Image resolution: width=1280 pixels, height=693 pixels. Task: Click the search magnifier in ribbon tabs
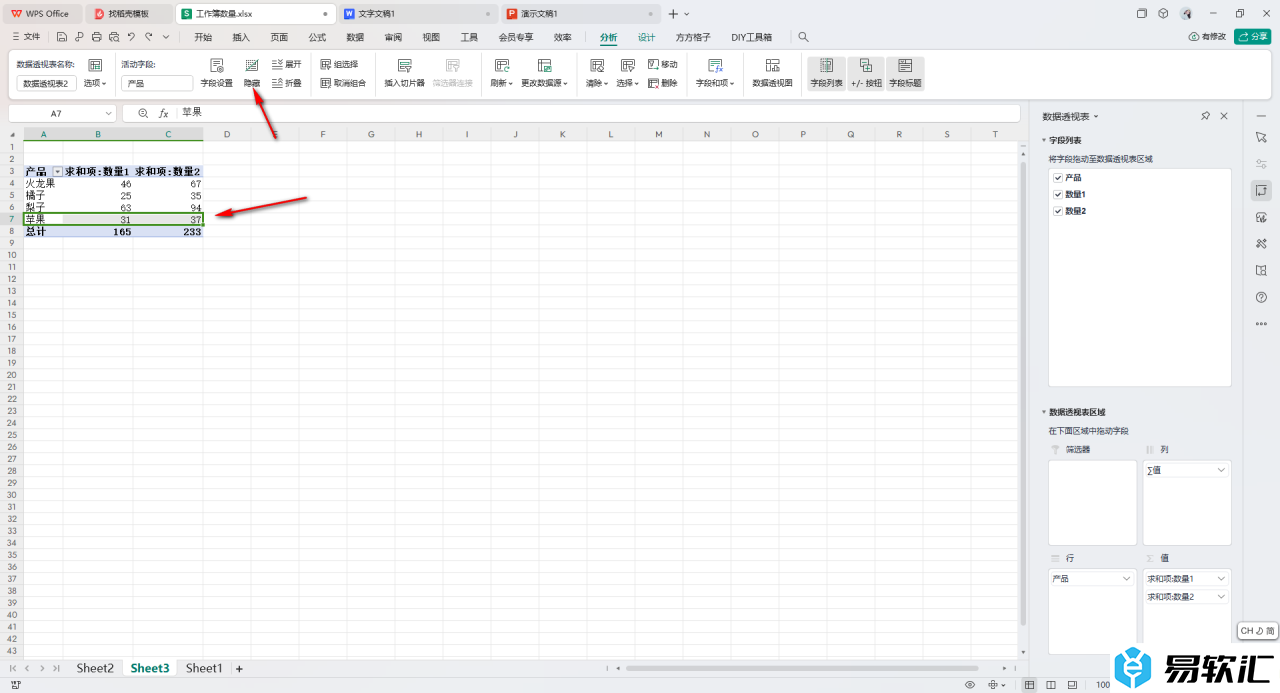[x=803, y=37]
